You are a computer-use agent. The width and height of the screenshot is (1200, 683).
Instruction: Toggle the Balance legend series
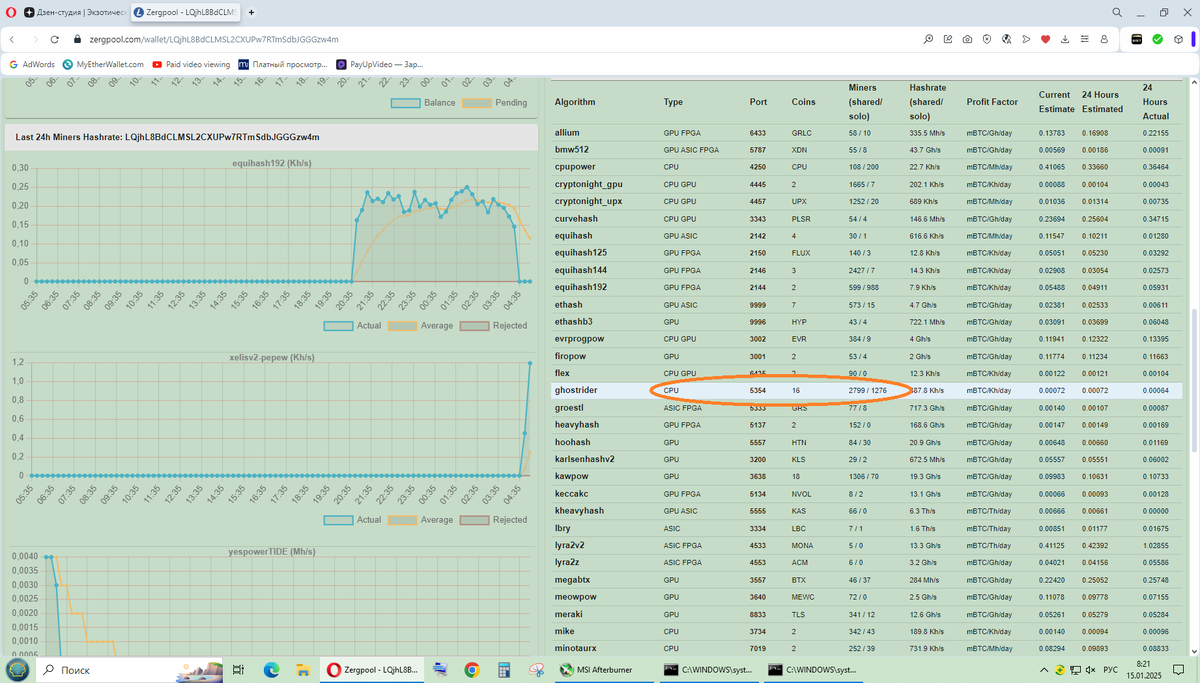(x=423, y=102)
